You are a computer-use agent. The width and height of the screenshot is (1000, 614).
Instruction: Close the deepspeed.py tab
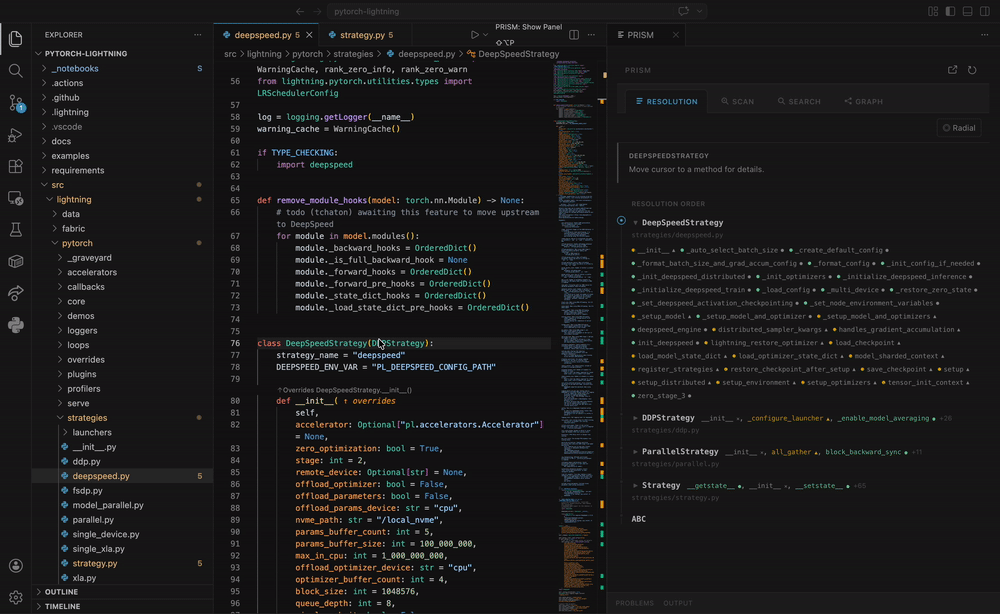[x=309, y=35]
